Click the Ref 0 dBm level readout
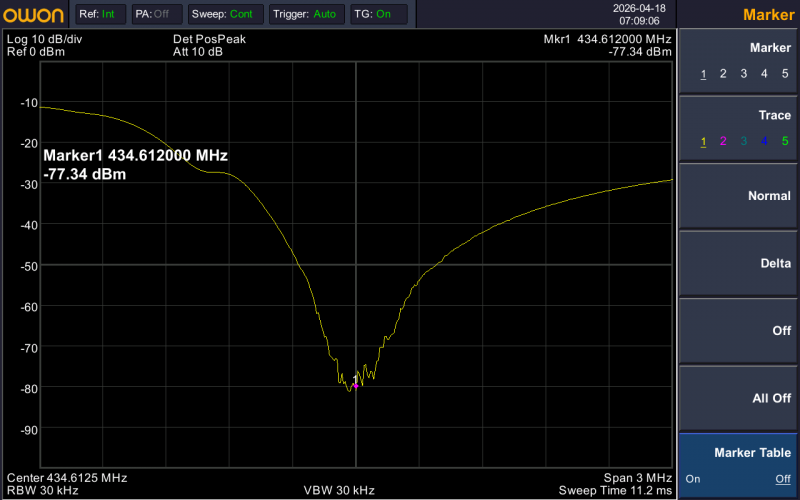Screen dimensions: 800x500 click(31, 51)
